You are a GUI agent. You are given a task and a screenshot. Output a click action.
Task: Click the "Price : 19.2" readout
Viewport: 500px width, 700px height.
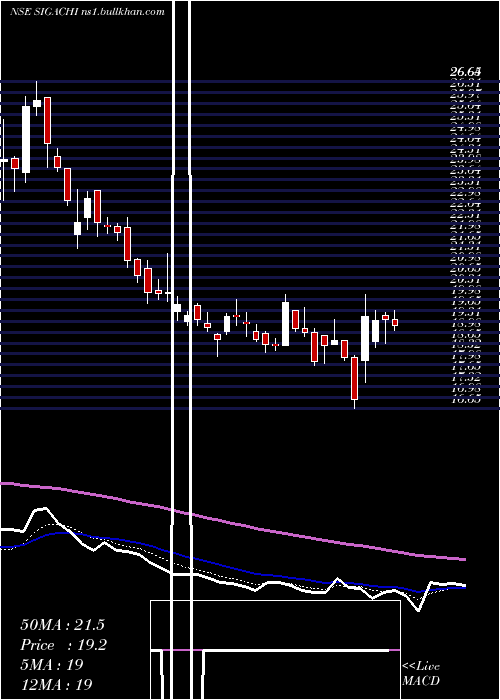(63, 645)
